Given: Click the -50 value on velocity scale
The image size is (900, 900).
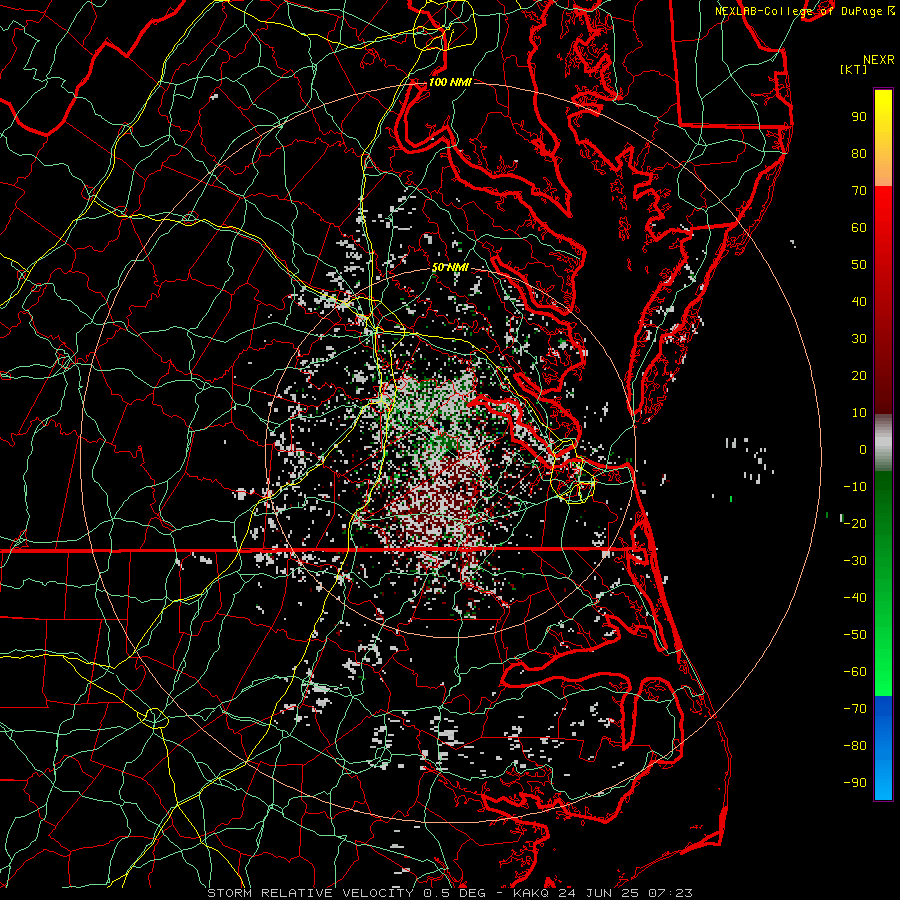Looking at the screenshot, I should point(855,635).
